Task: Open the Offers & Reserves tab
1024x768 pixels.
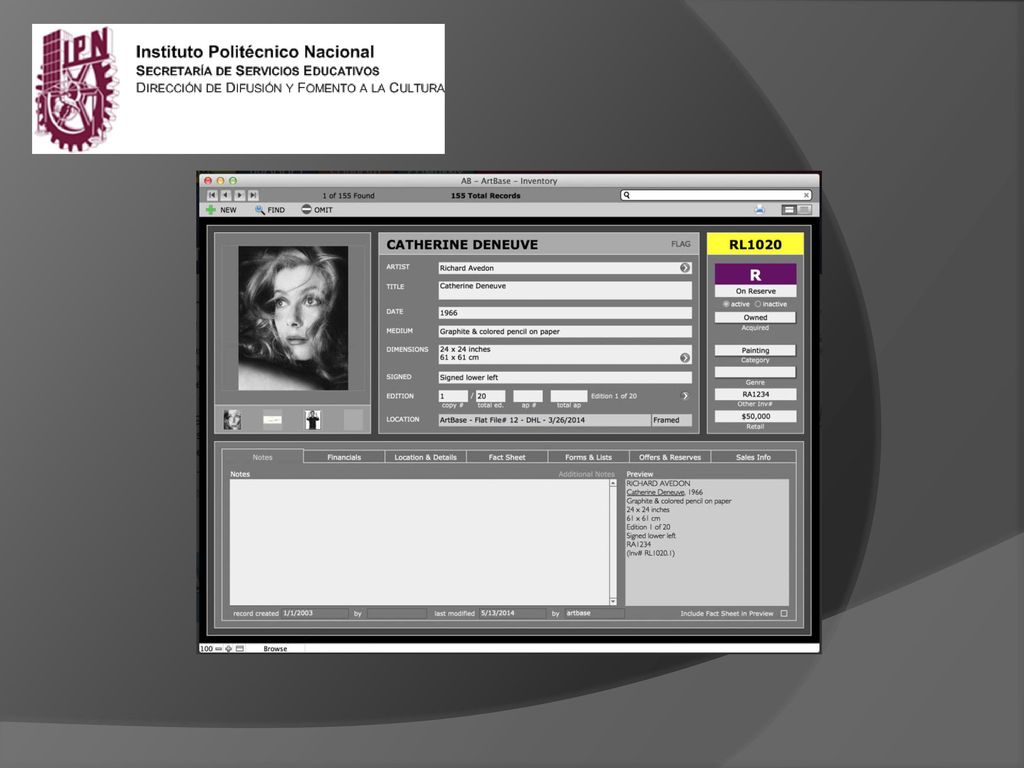Action: pos(670,457)
